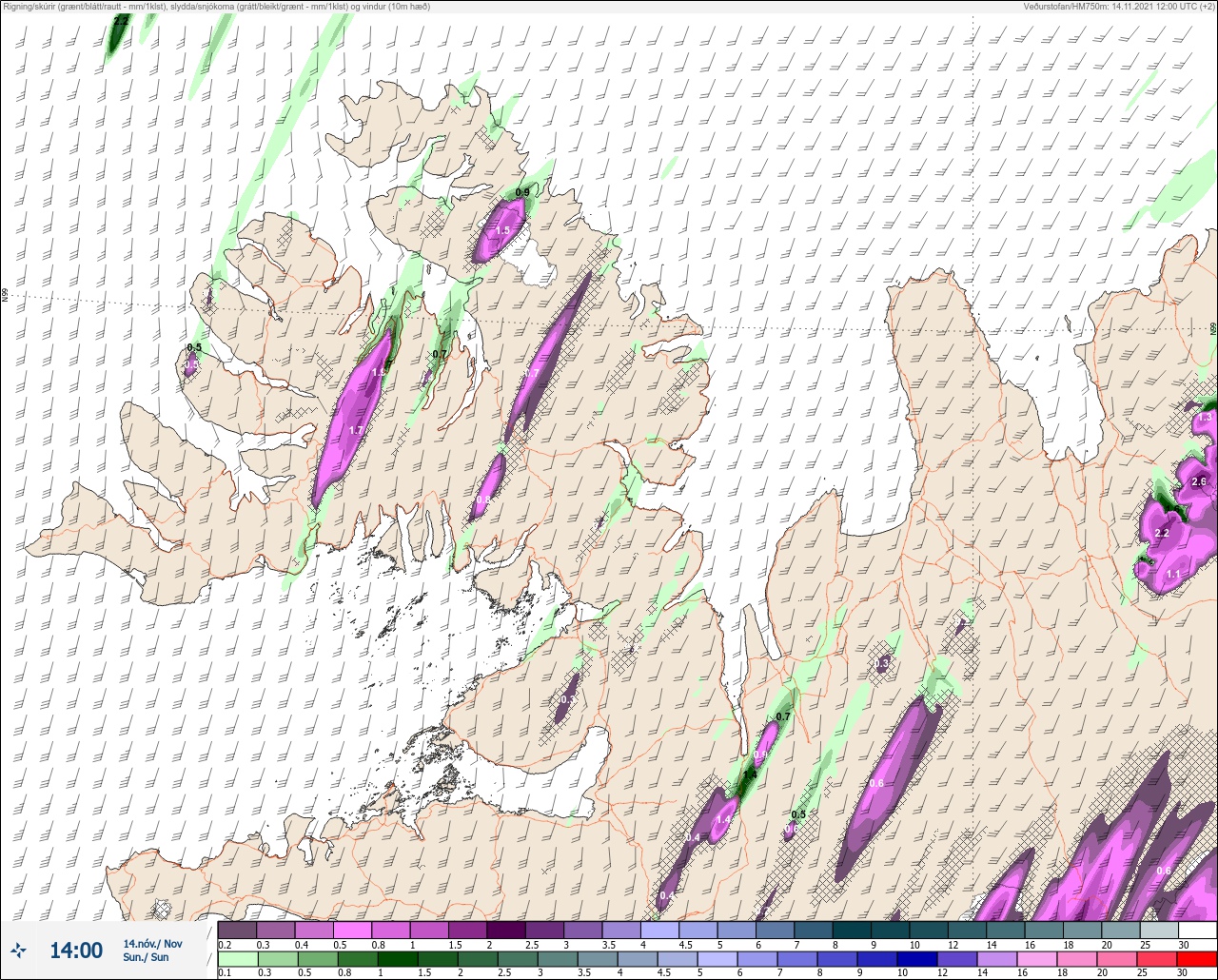Click the 2.6 precipitation value on map
The image size is (1218, 980).
point(1199,482)
